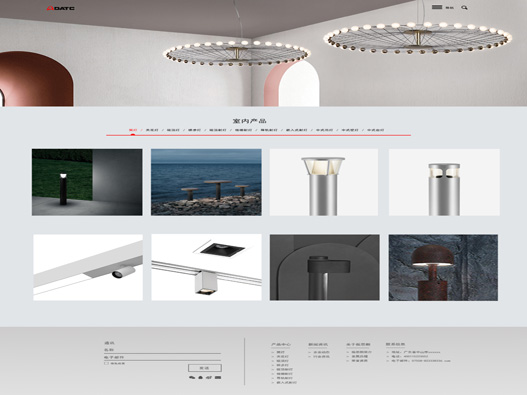Select the first red highlighted category tab
This screenshot has height=395, width=527.
(133, 130)
